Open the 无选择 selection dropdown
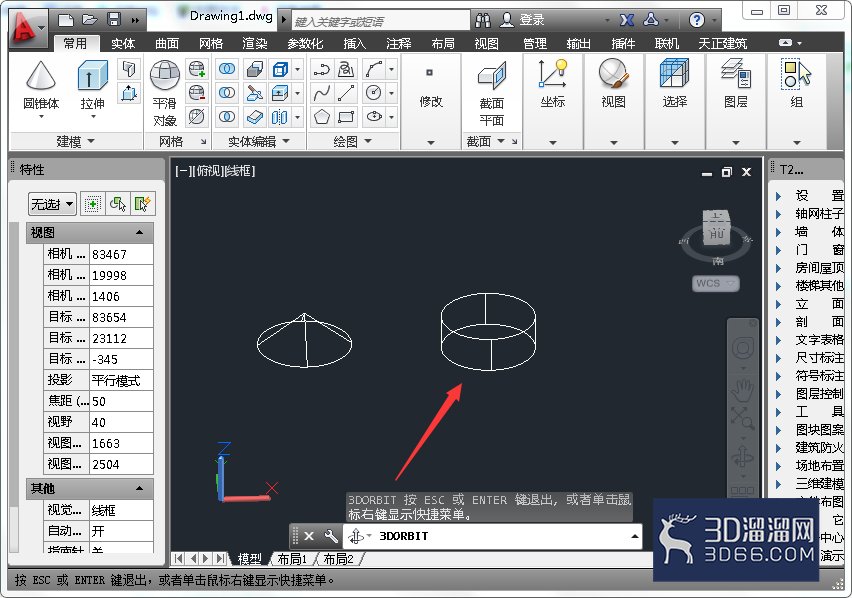This screenshot has width=852, height=598. click(52, 204)
